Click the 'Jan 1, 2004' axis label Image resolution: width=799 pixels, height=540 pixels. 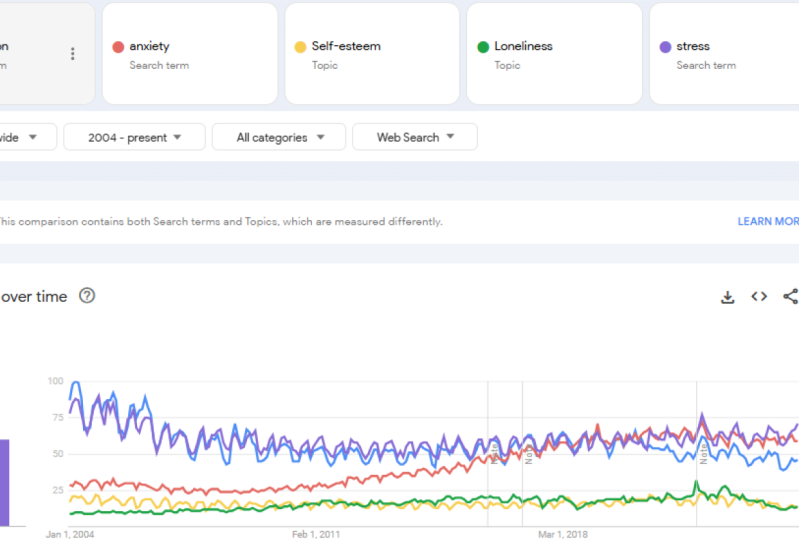pos(70,534)
